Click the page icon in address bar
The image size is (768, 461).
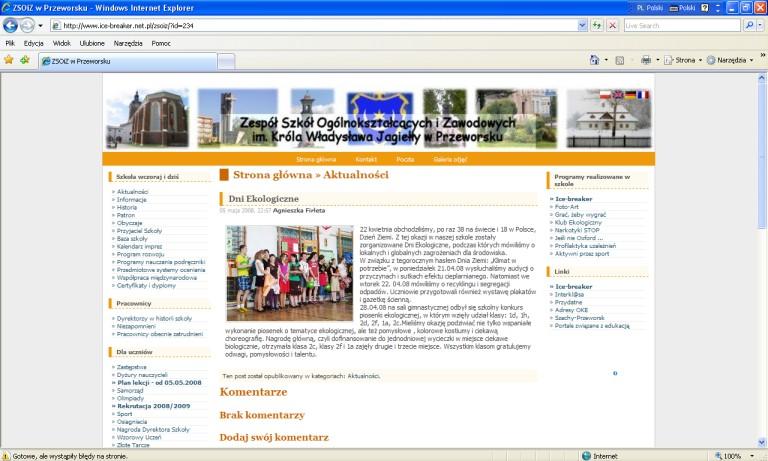tap(56, 25)
